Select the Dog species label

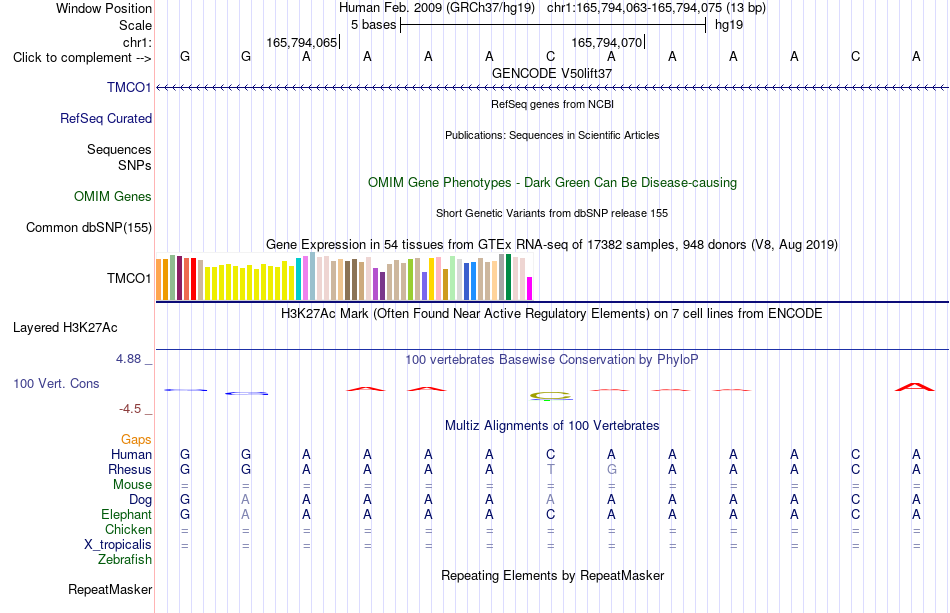(x=141, y=500)
